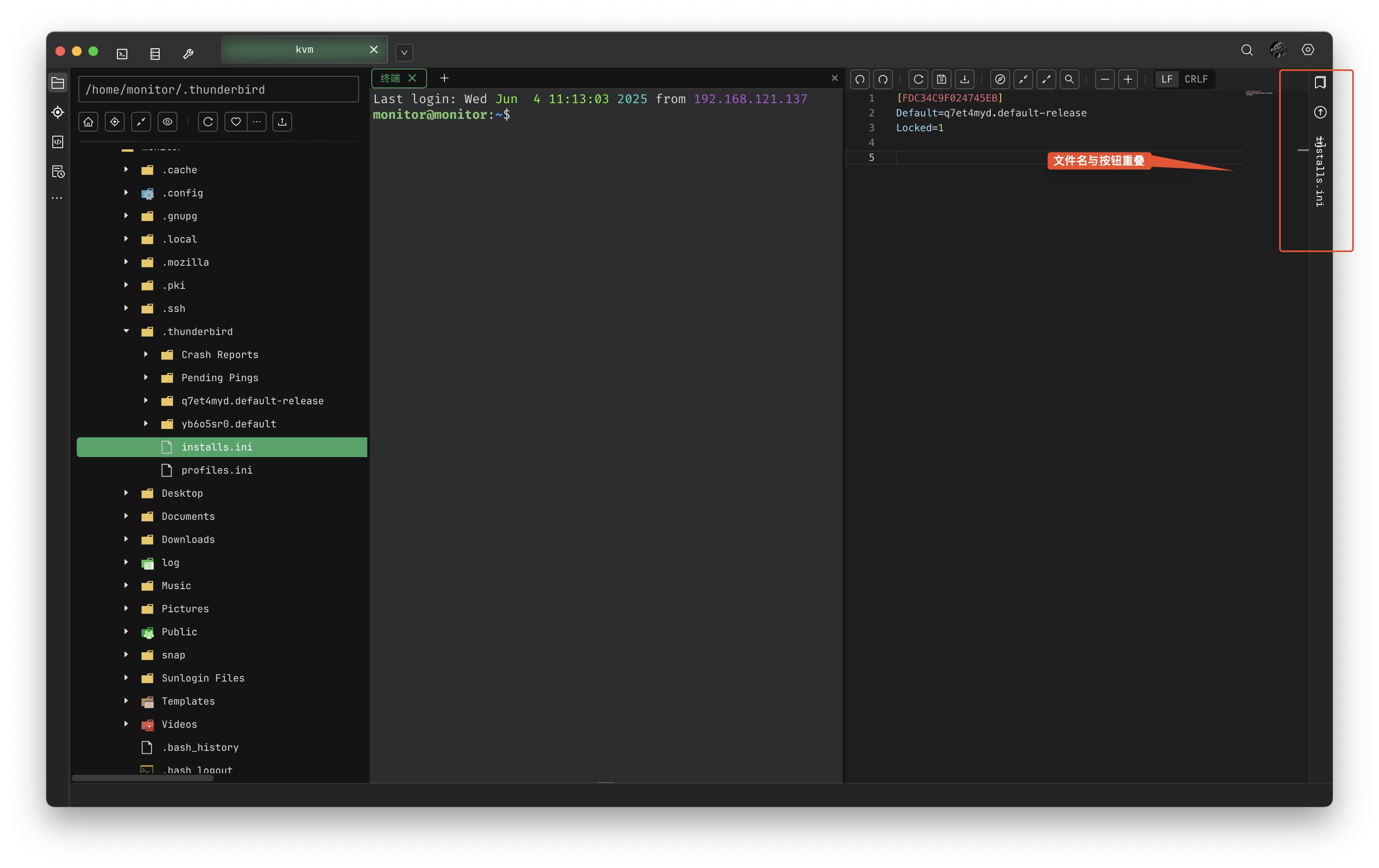This screenshot has height=868, width=1379.
Task: Click line 5 in the editor
Action: (1044, 158)
